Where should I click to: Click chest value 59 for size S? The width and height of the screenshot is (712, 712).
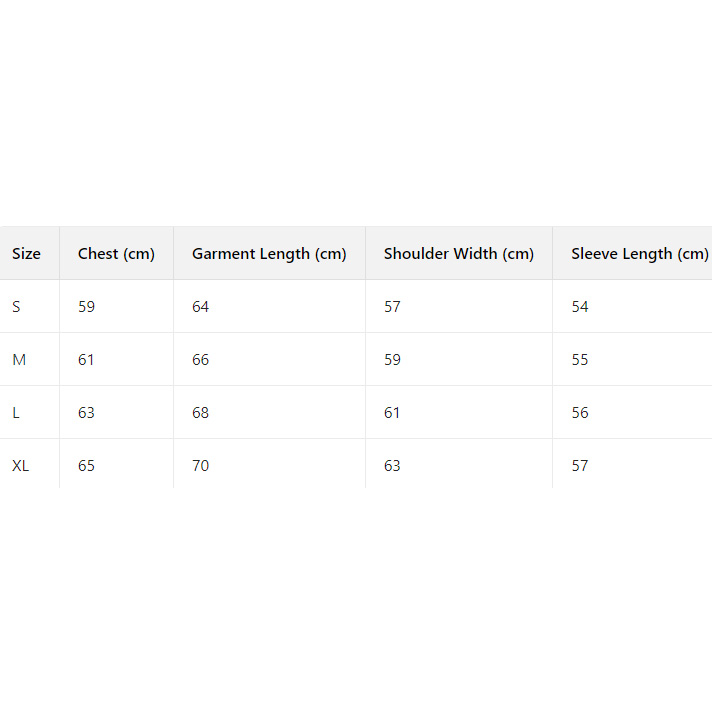click(87, 307)
